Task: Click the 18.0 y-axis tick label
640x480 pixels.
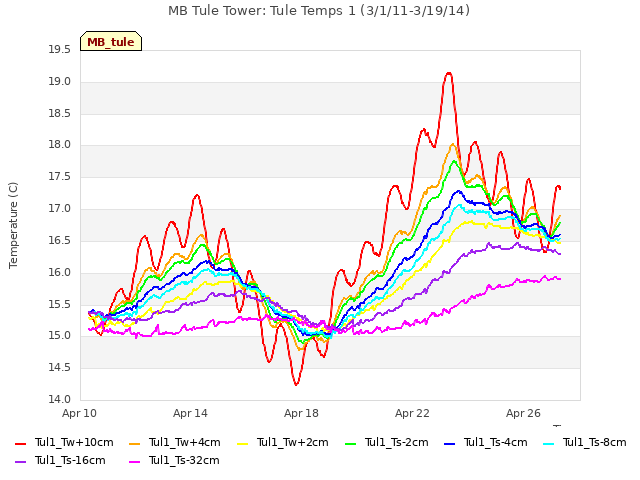Action: pos(60,144)
